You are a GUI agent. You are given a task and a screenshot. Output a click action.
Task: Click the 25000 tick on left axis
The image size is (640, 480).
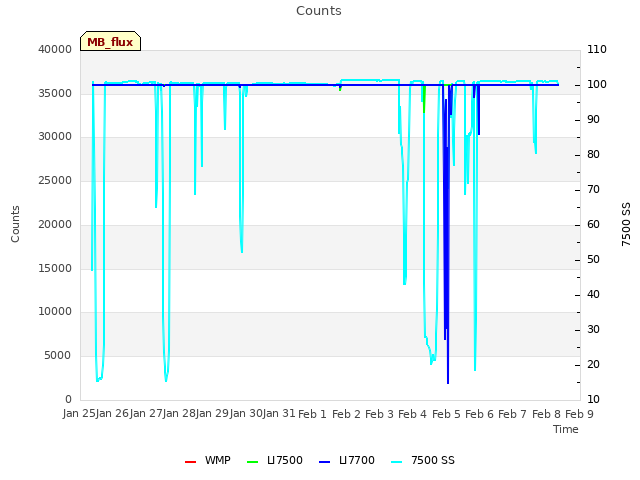[x=55, y=180]
